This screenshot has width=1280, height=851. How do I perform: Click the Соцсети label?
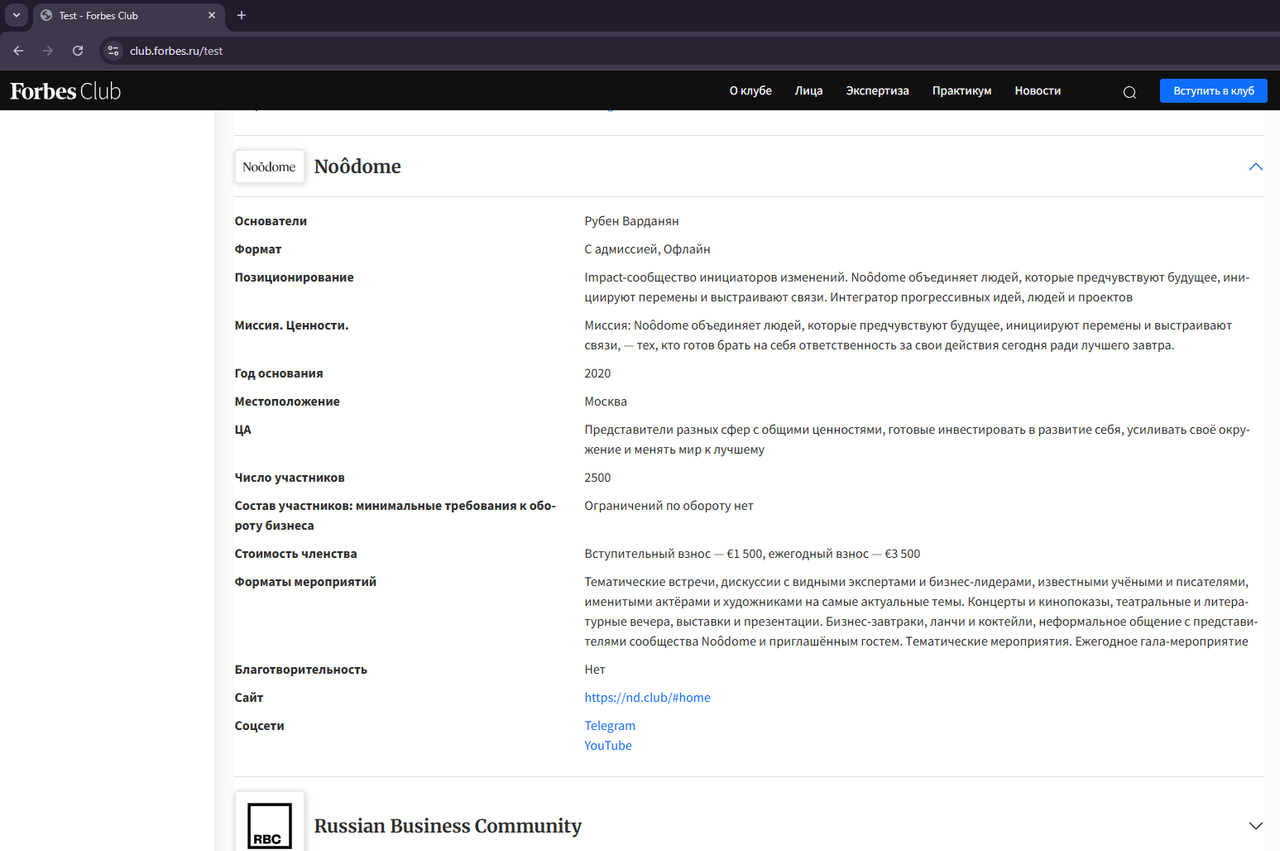(x=260, y=726)
